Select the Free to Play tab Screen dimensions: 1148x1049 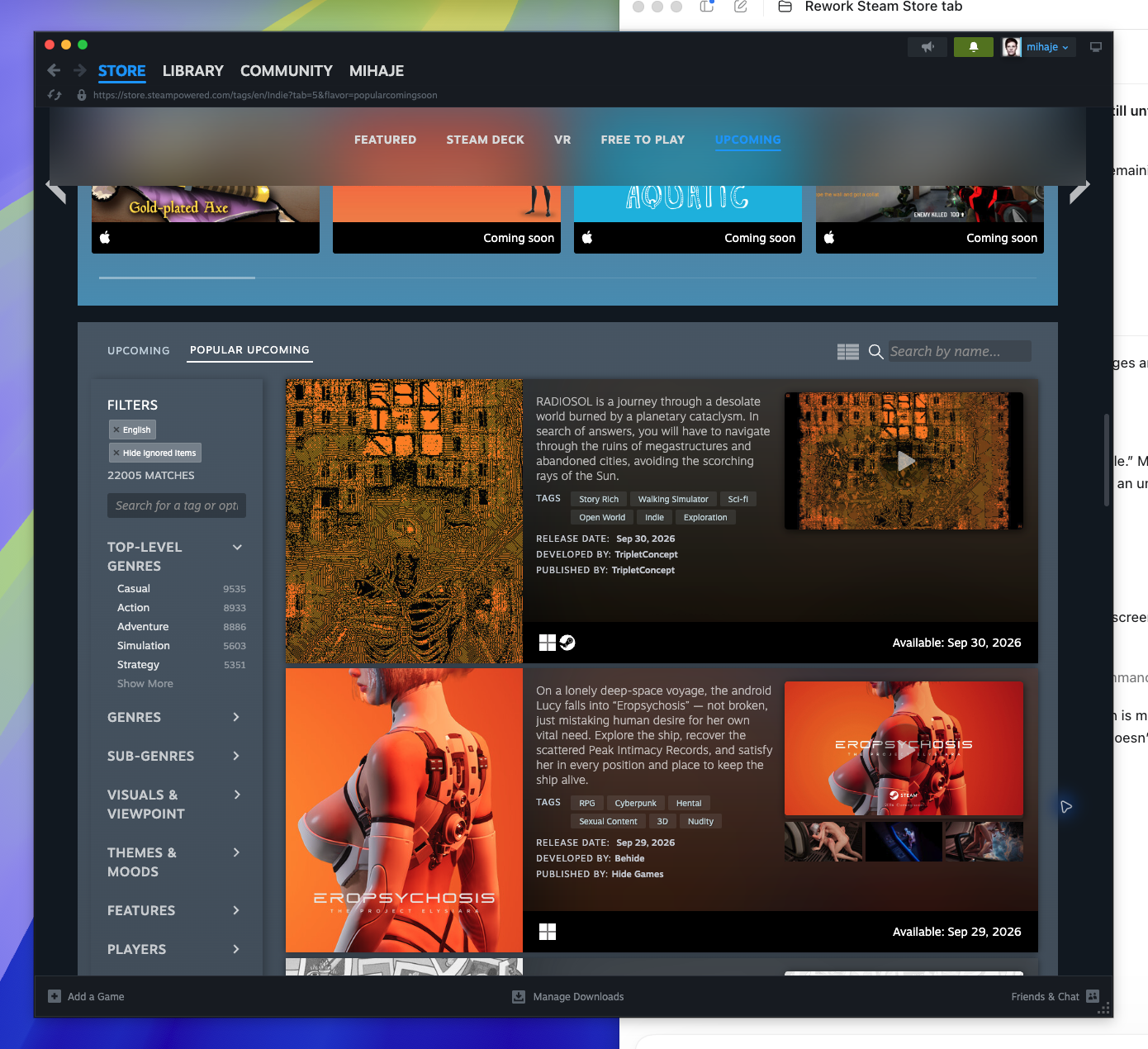point(643,140)
